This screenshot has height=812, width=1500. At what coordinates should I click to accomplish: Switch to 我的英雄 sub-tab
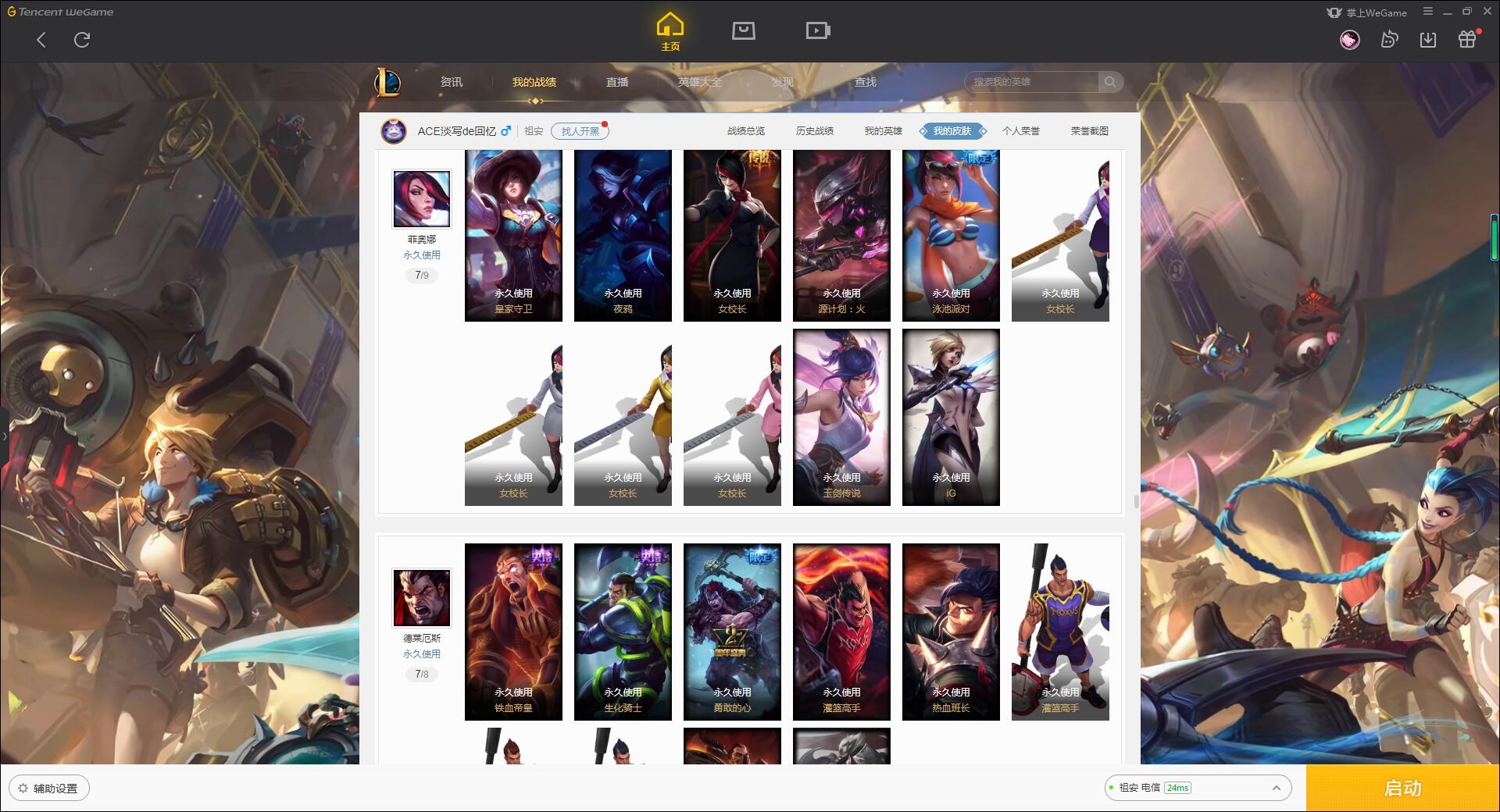pyautogui.click(x=884, y=131)
